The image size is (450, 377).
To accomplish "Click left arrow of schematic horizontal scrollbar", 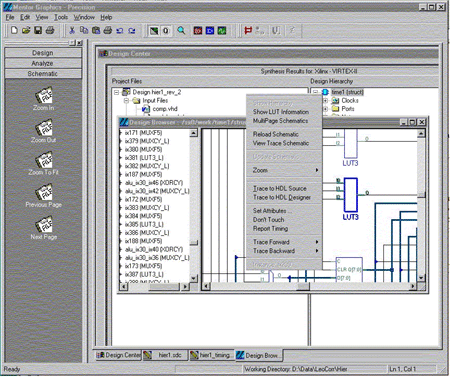I will [206, 286].
